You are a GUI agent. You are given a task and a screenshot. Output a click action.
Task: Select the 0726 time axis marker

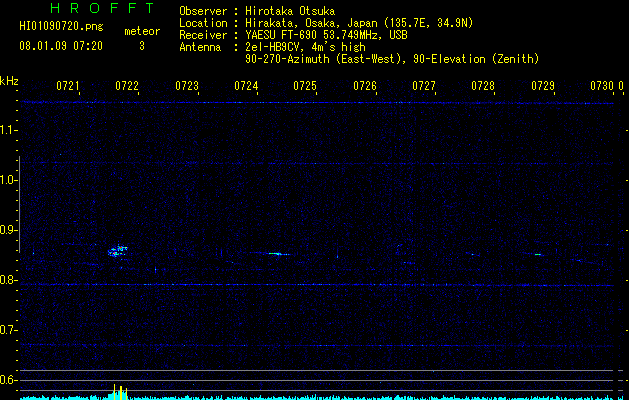(365, 86)
